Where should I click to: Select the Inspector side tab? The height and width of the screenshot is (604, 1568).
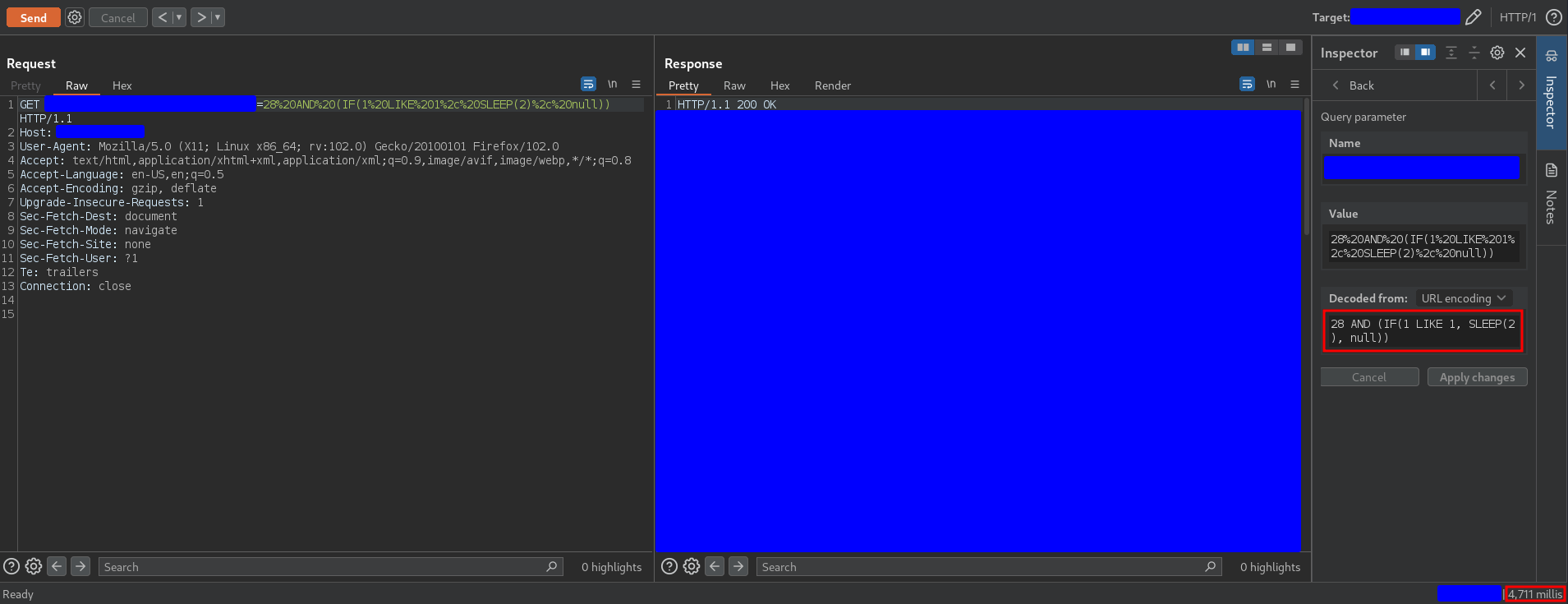pos(1552,92)
